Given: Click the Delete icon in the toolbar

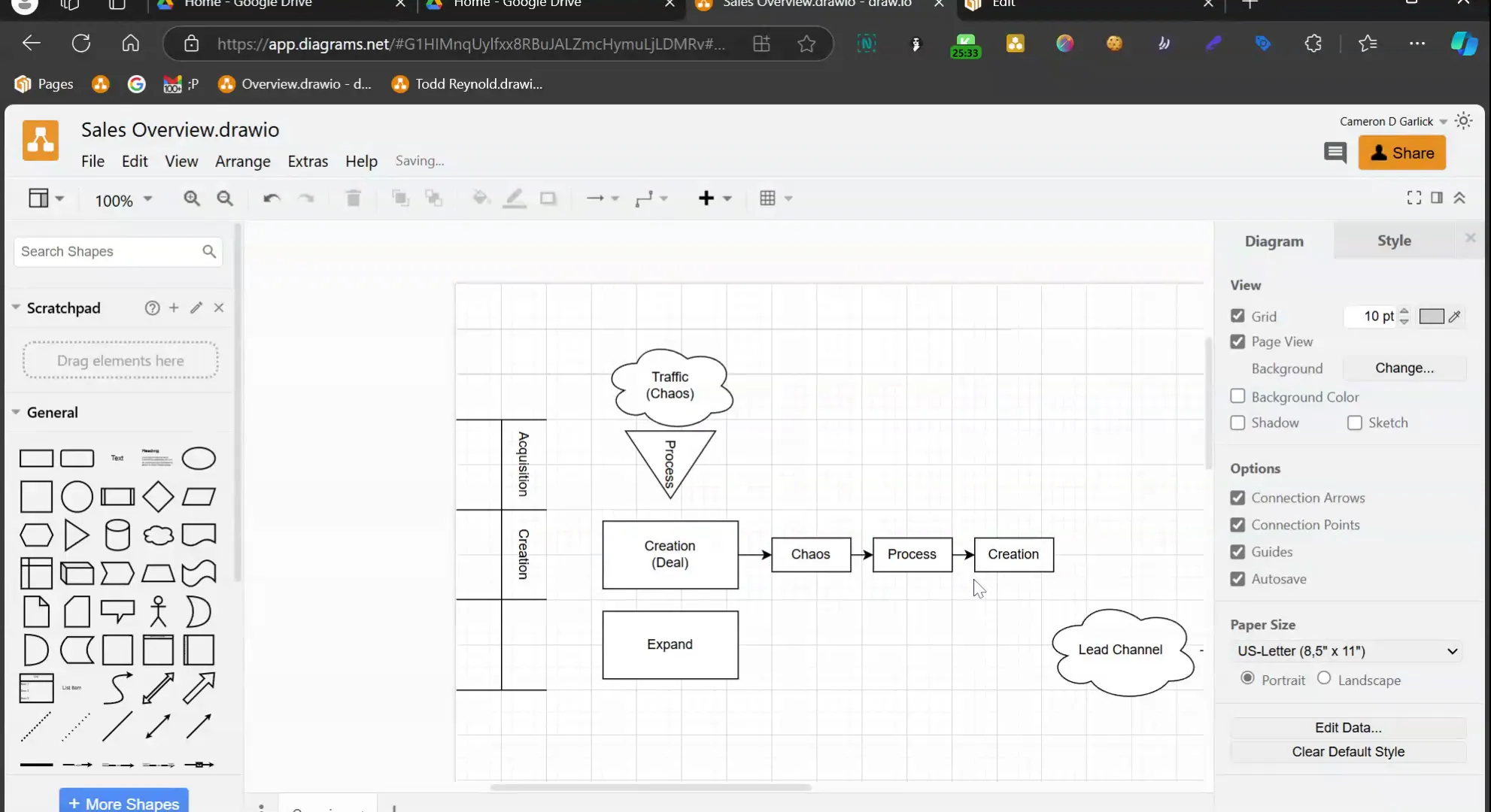Looking at the screenshot, I should click(x=353, y=198).
